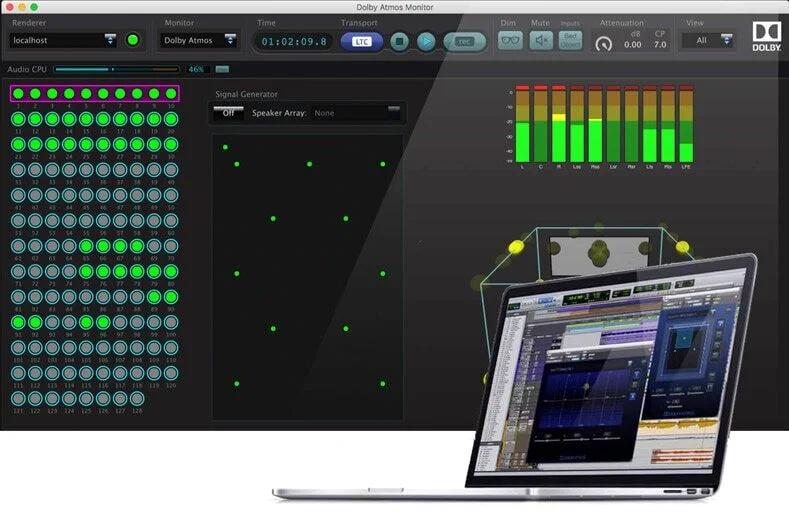Click the green renderer connection indicator

(x=133, y=40)
